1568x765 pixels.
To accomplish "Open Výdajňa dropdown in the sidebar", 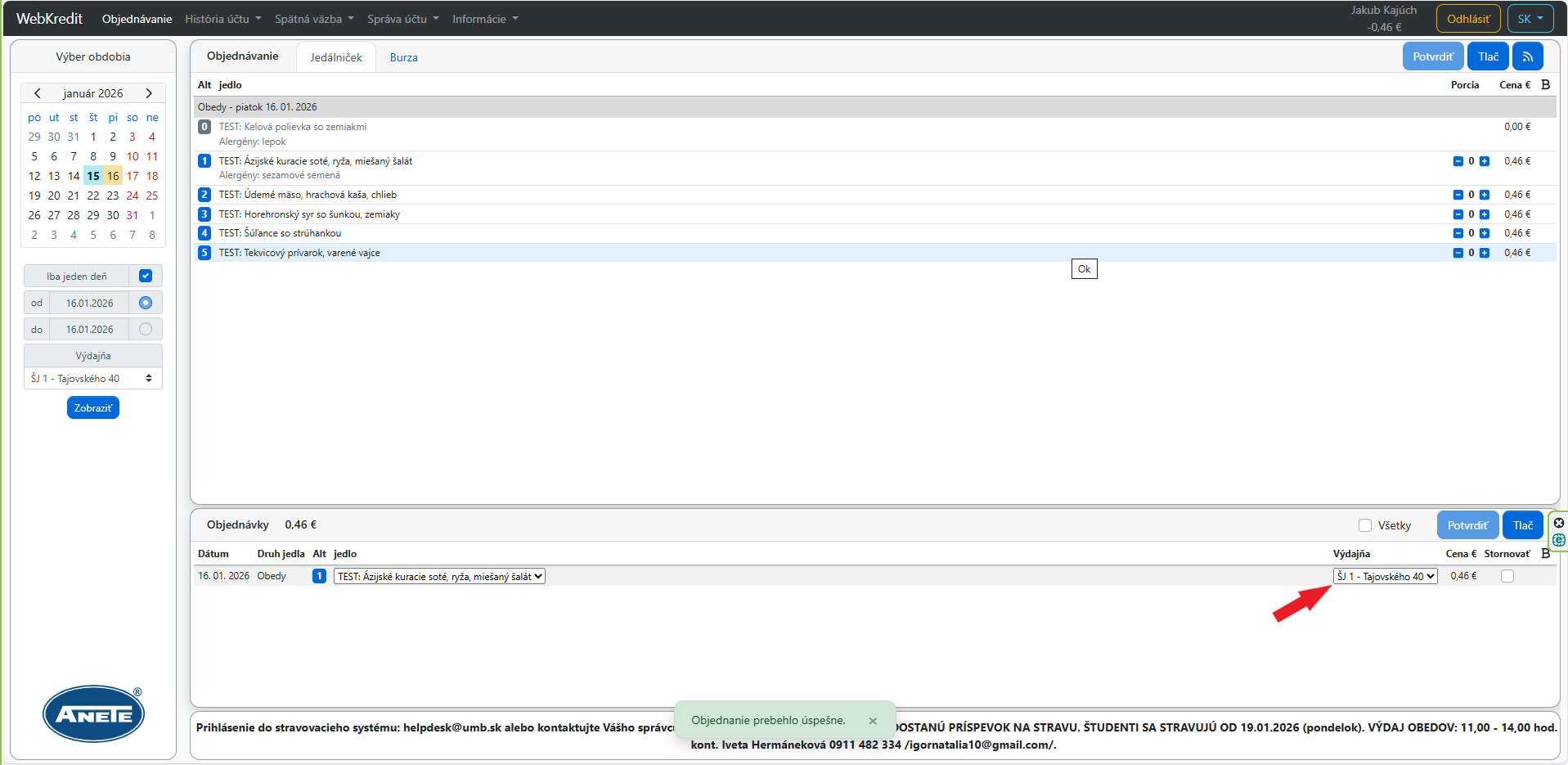I will 92,378.
